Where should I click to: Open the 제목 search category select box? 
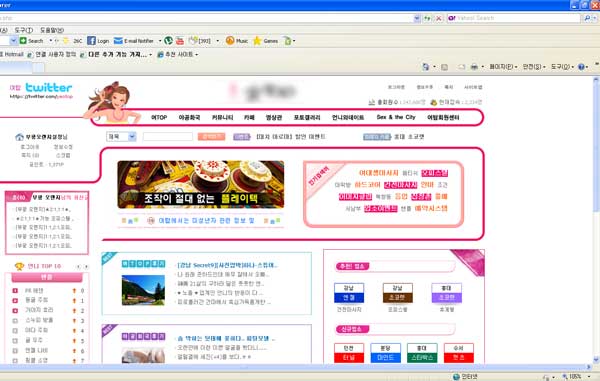[x=121, y=137]
